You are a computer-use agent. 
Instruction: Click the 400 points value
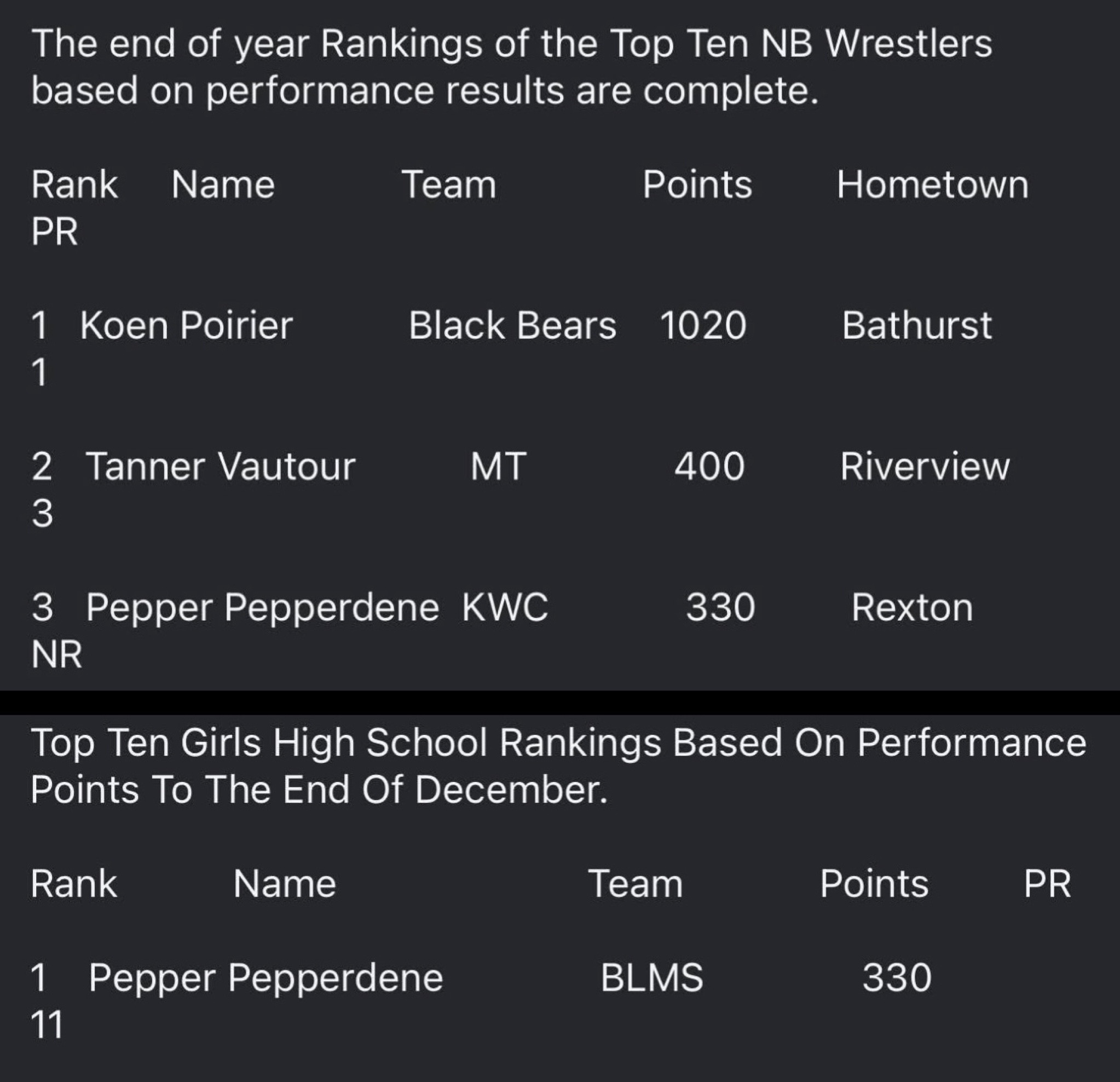[709, 467]
